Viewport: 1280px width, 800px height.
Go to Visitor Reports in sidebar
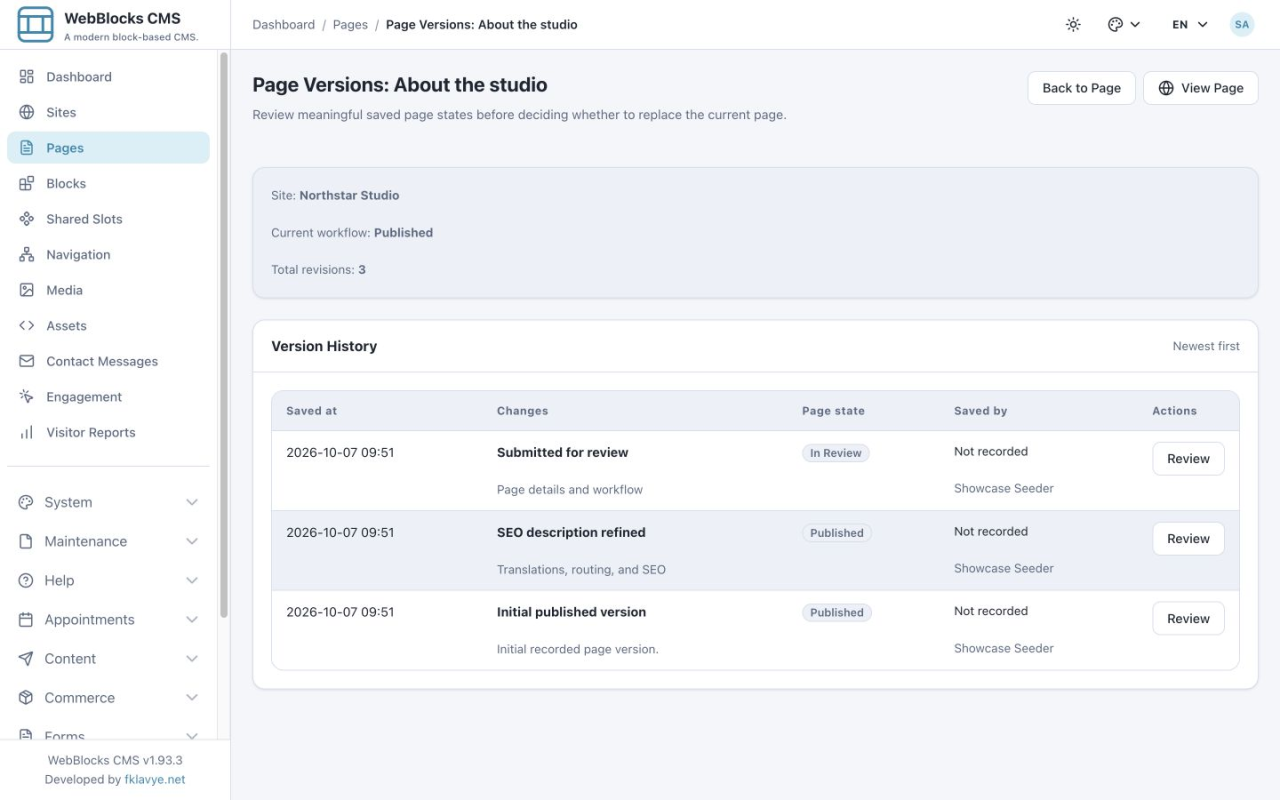pyautogui.click(x=108, y=432)
